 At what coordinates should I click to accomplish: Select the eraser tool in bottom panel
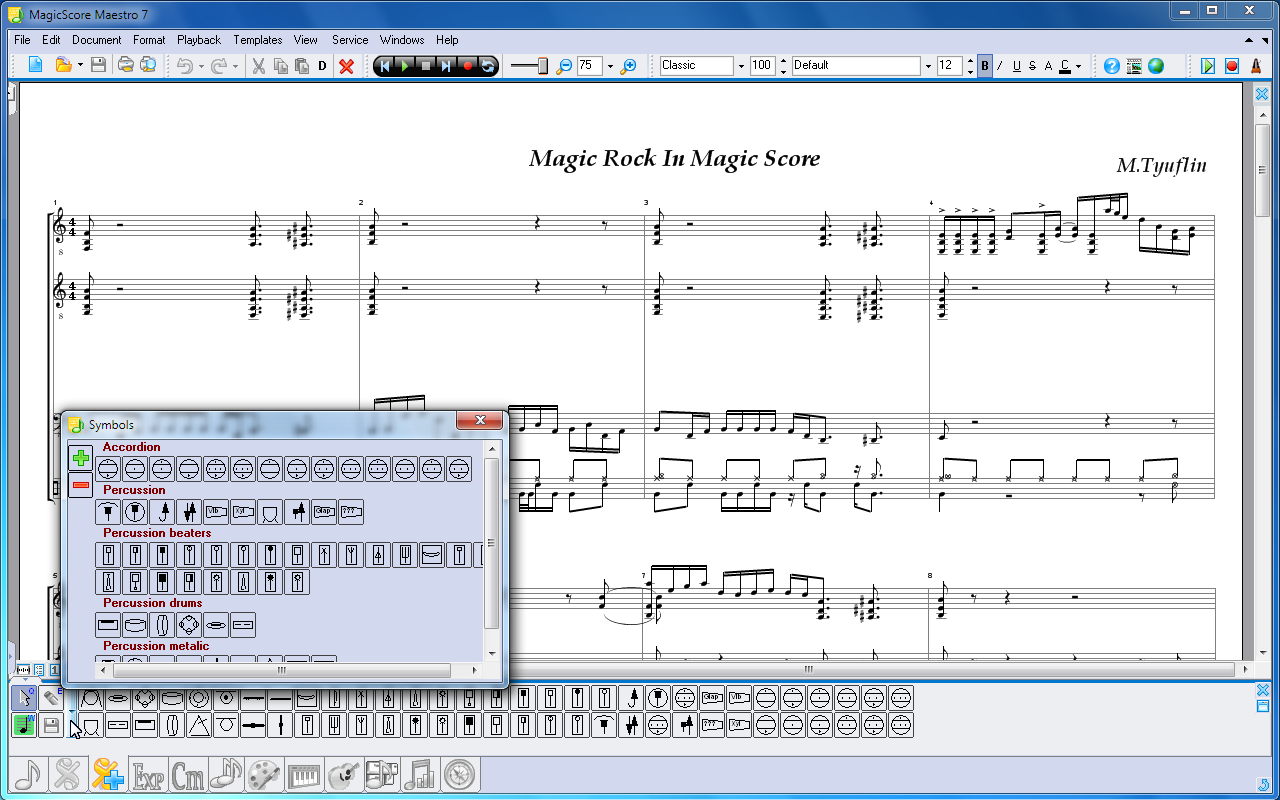pyautogui.click(x=52, y=697)
